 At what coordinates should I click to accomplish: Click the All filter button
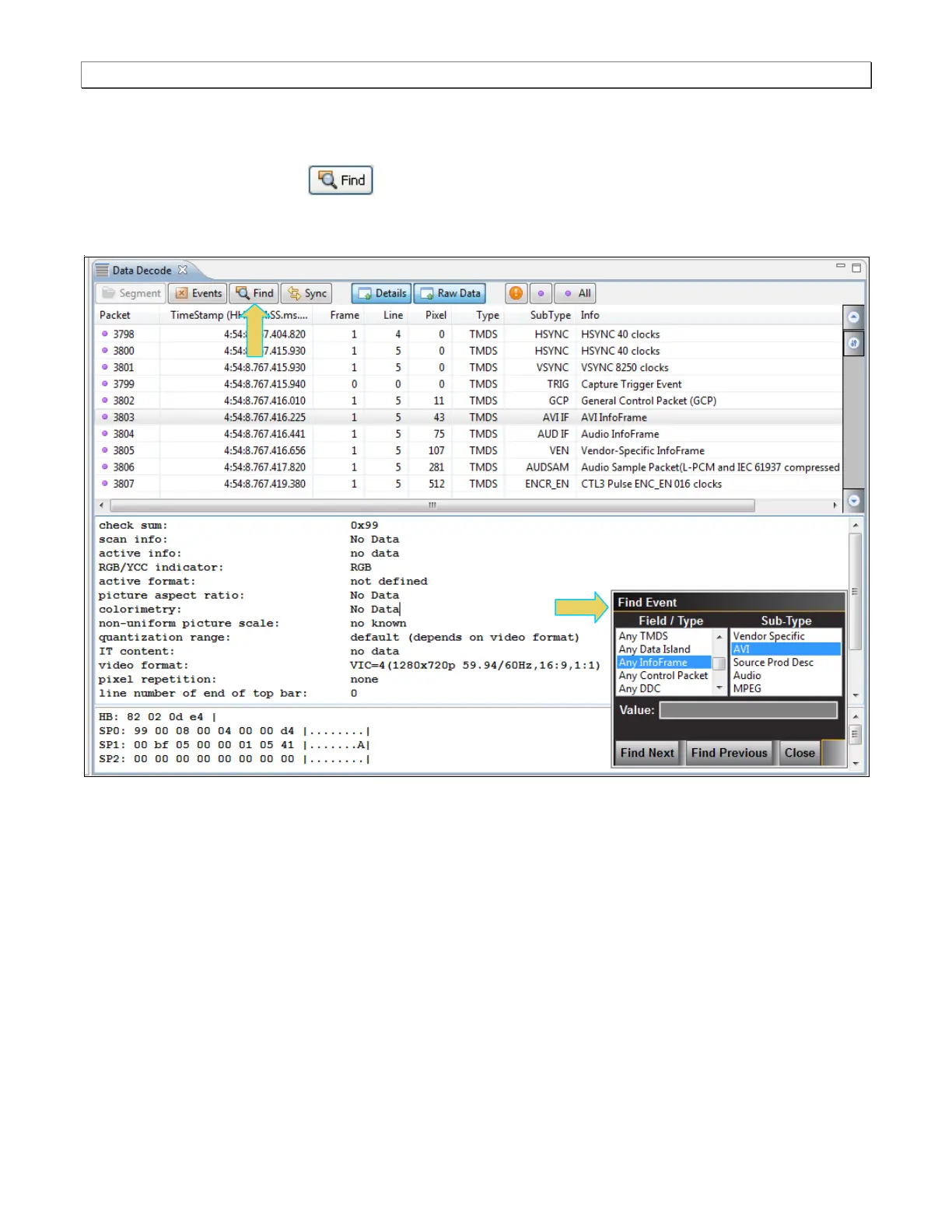576,293
